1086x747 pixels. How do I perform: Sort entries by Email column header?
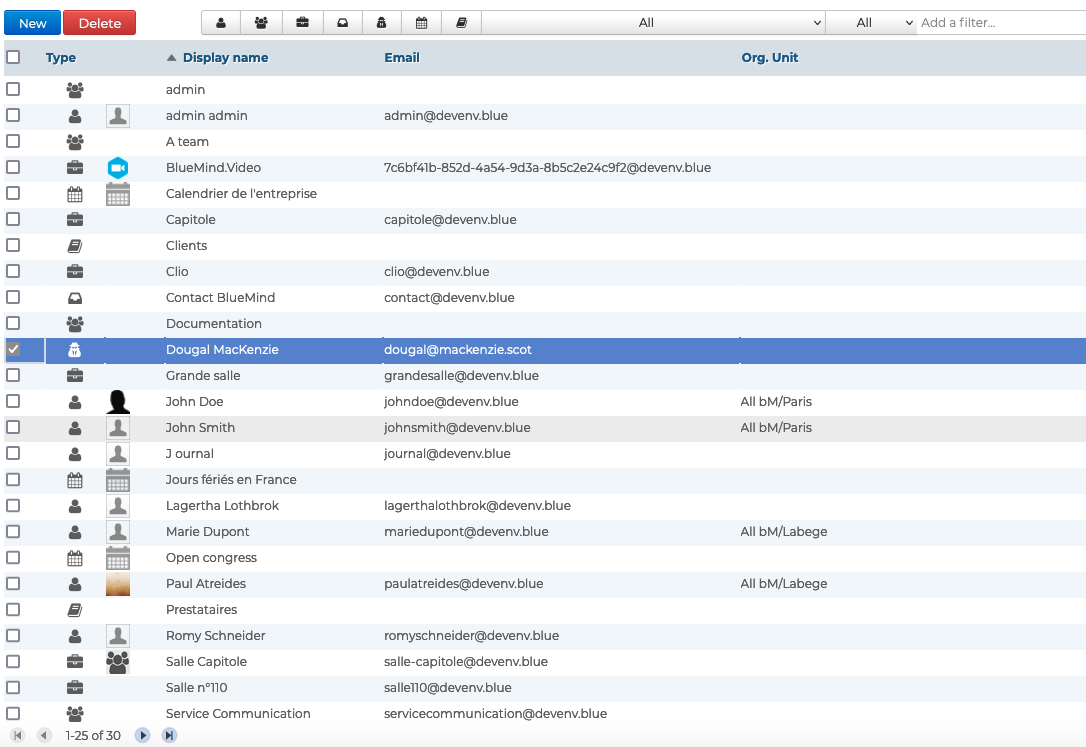pos(402,58)
